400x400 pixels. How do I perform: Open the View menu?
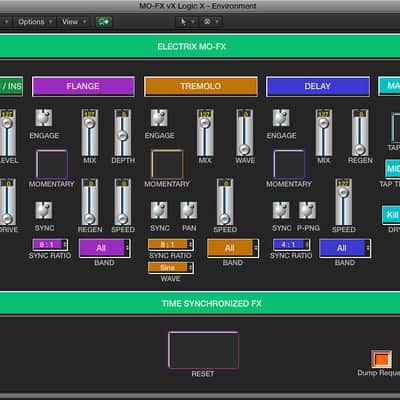pos(74,22)
